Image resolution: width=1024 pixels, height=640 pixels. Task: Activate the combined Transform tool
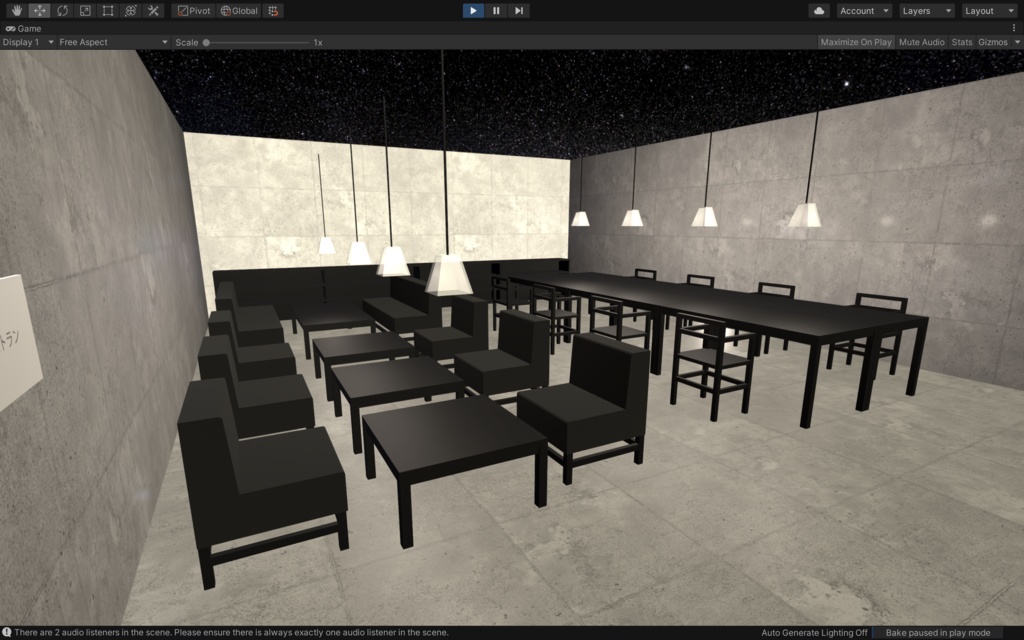pyautogui.click(x=130, y=10)
